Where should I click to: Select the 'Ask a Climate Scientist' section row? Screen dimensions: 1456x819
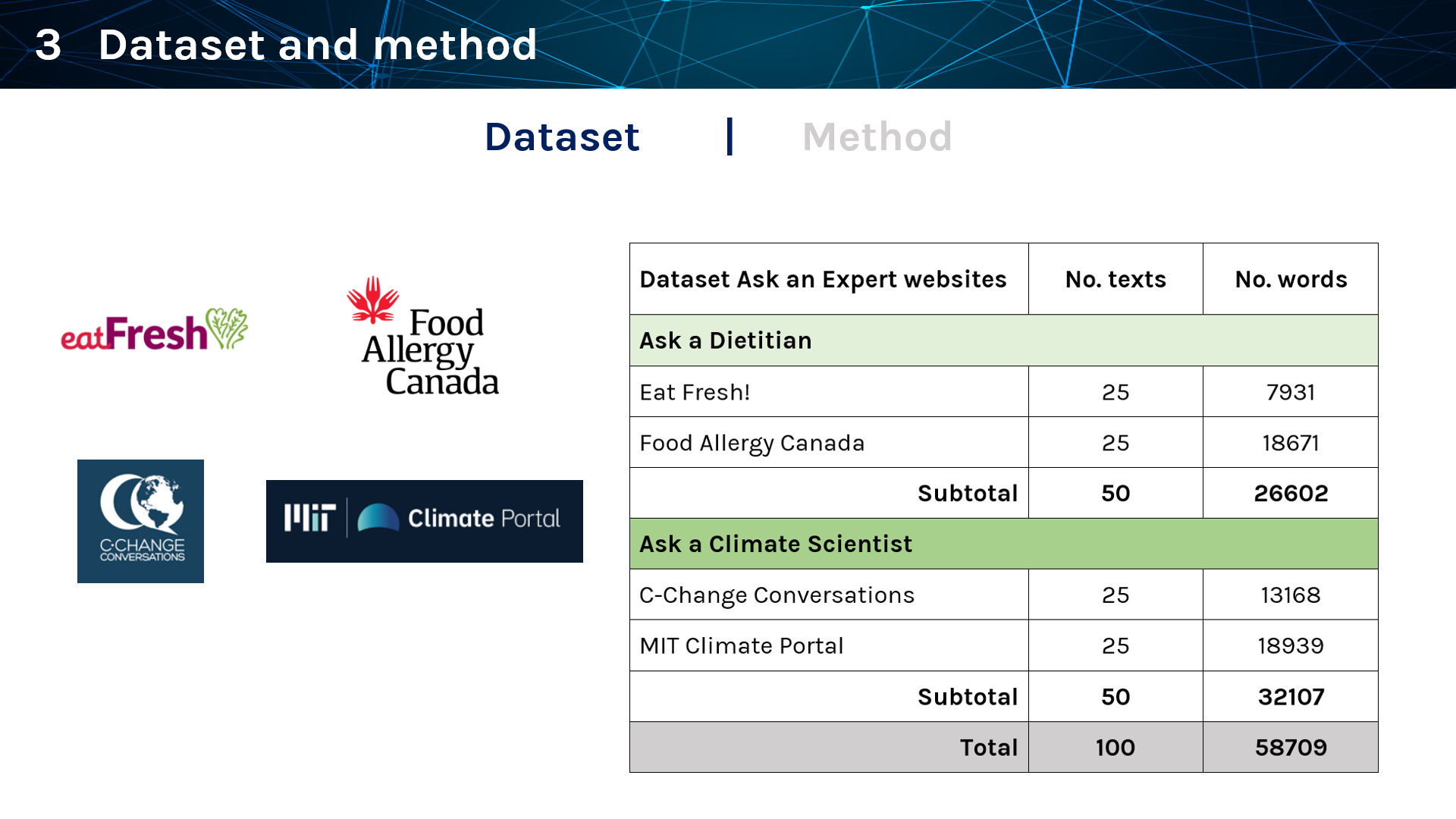point(1003,544)
